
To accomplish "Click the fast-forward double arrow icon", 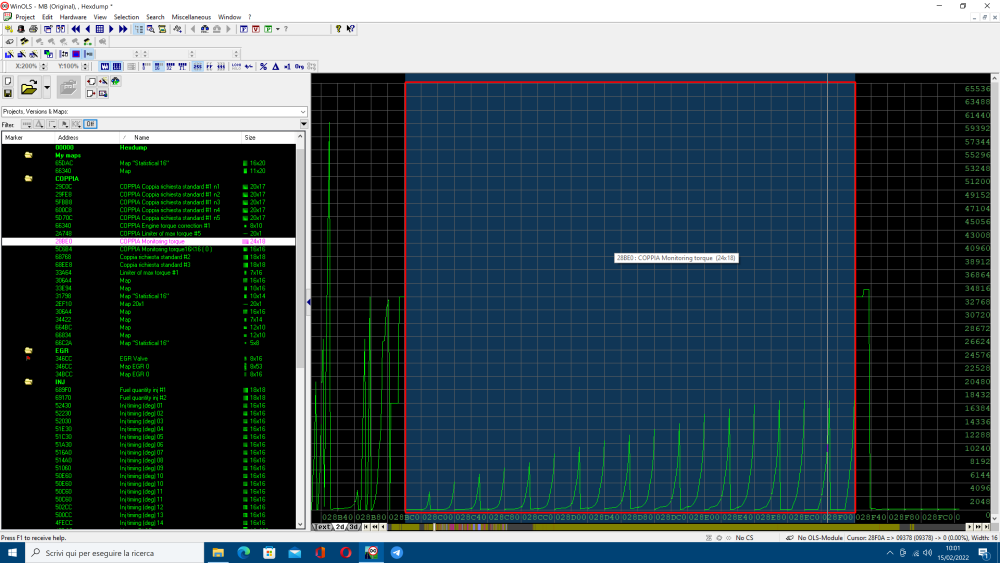I will click(123, 29).
